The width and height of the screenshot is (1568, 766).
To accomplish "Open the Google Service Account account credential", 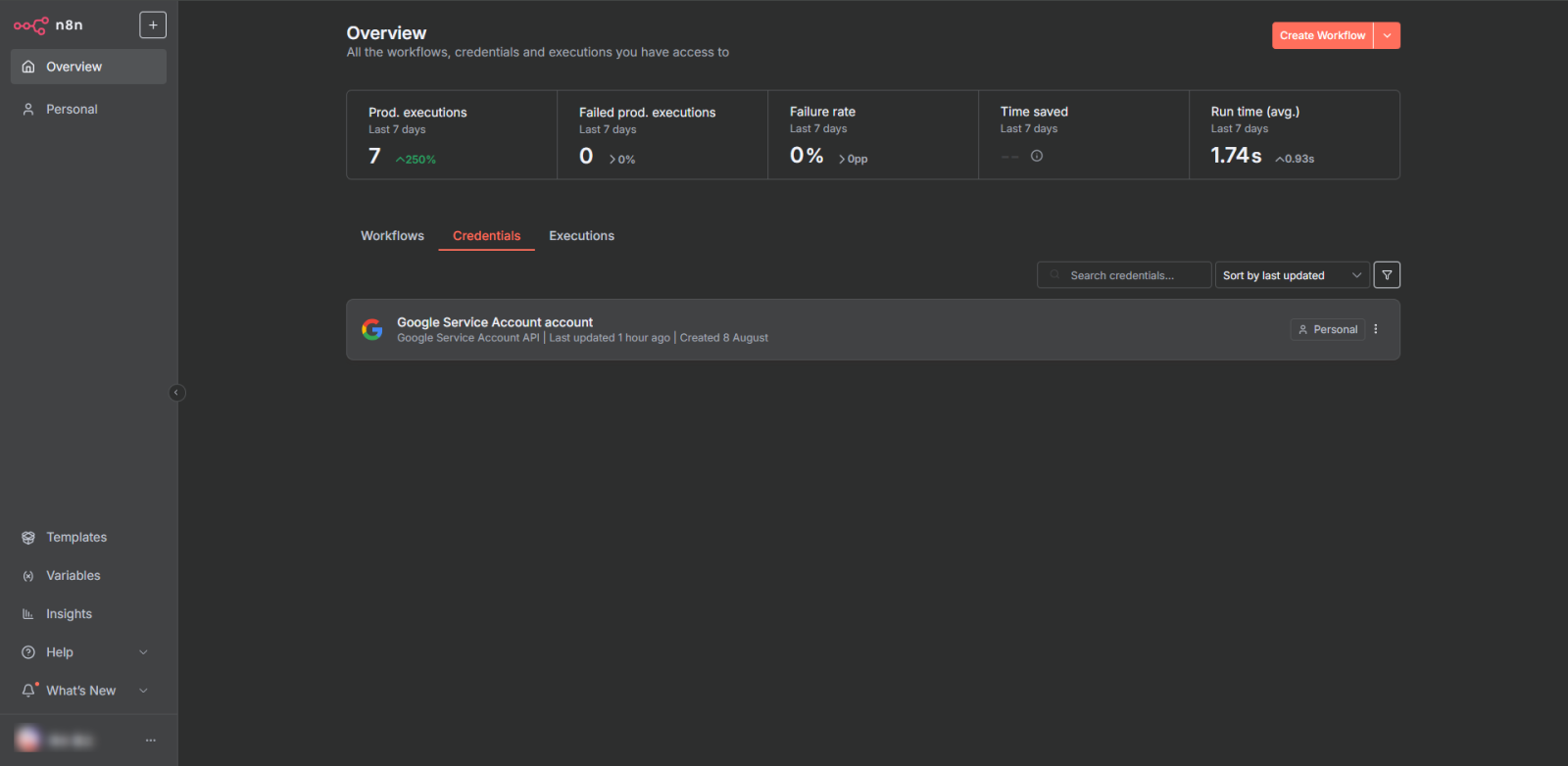I will (495, 322).
